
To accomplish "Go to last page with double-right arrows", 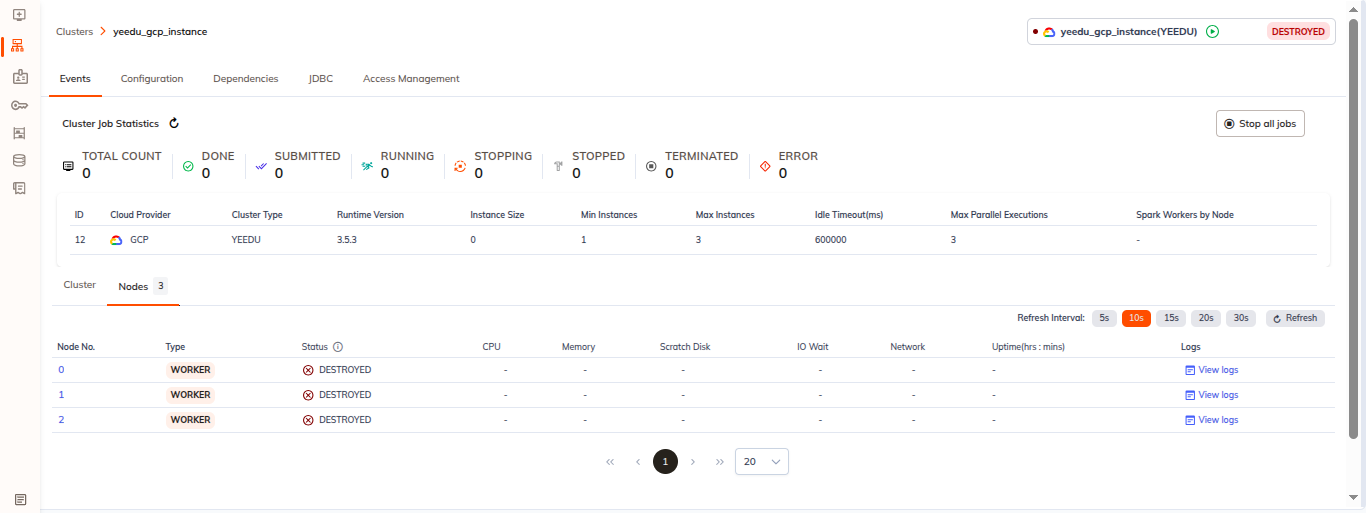I will (x=720, y=462).
